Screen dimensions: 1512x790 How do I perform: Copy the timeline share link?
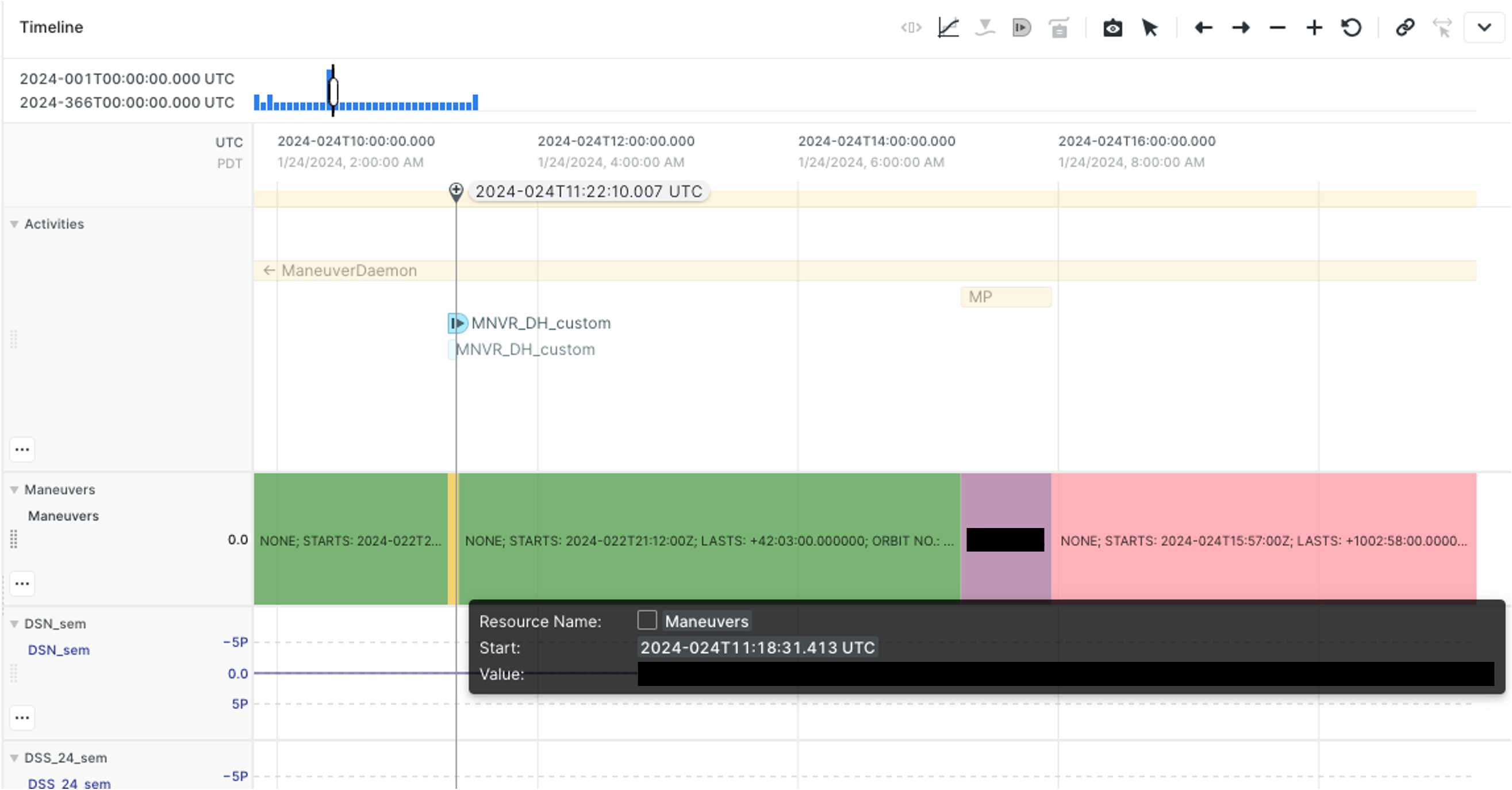coord(1405,28)
